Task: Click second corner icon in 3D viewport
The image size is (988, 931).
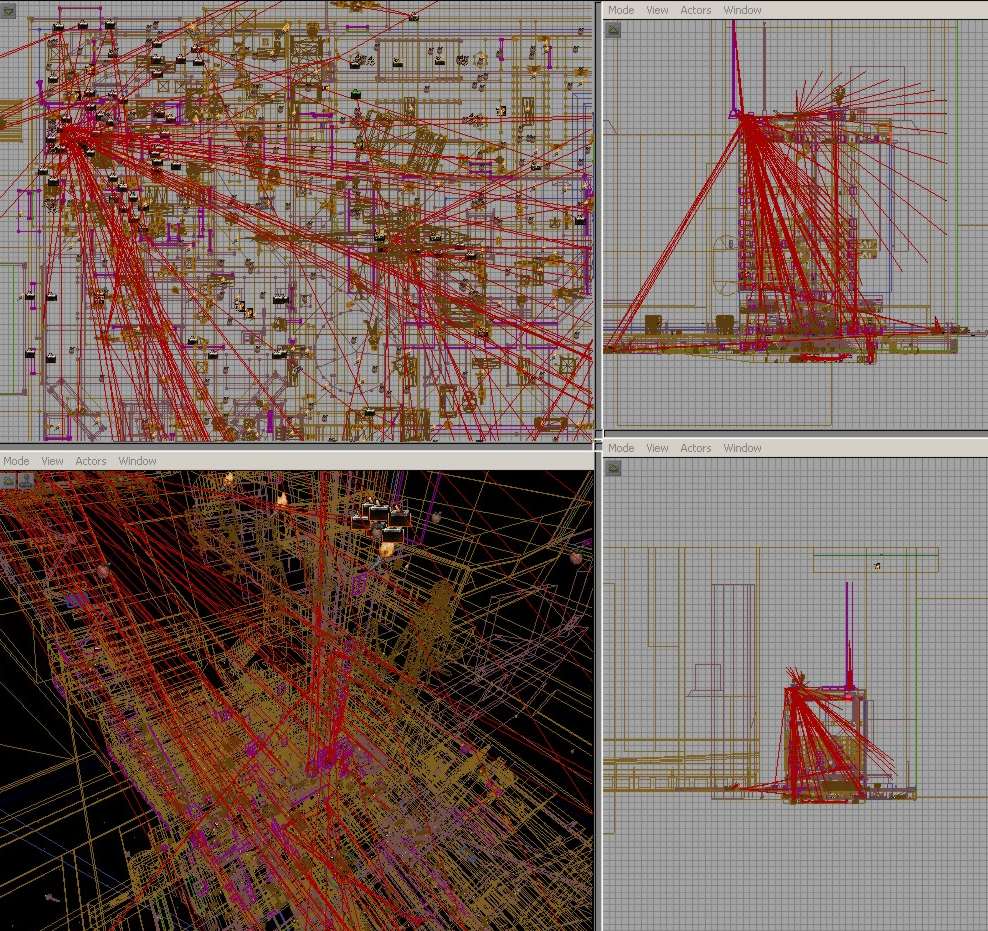Action: point(25,481)
